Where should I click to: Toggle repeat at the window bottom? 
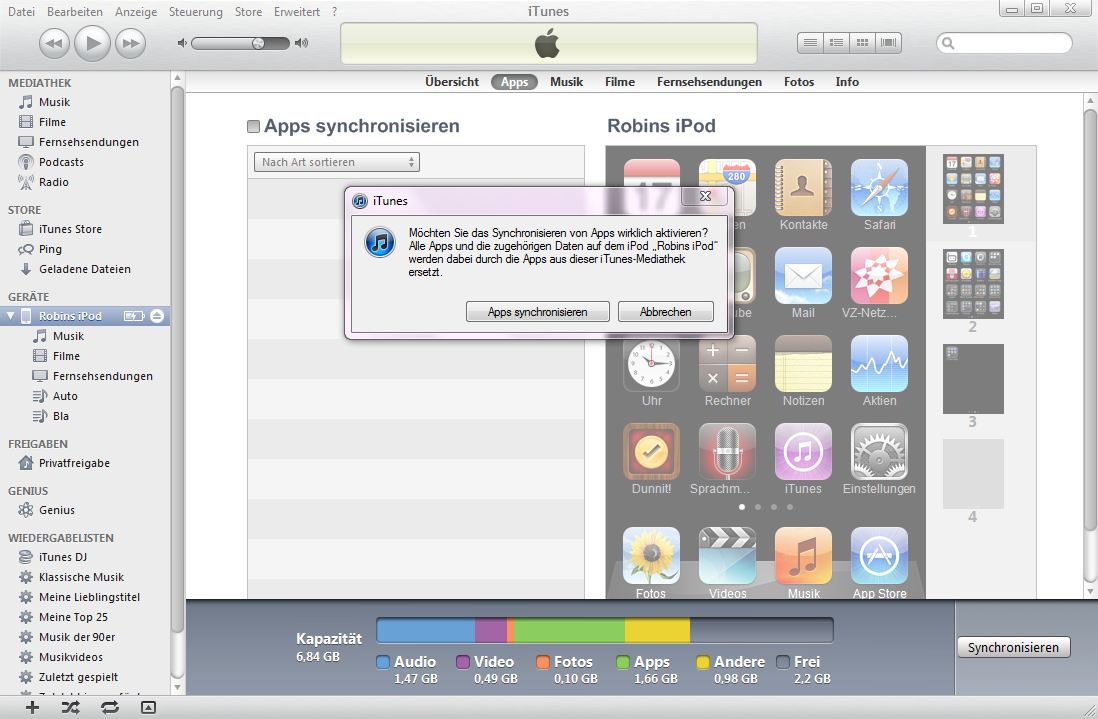[x=109, y=707]
